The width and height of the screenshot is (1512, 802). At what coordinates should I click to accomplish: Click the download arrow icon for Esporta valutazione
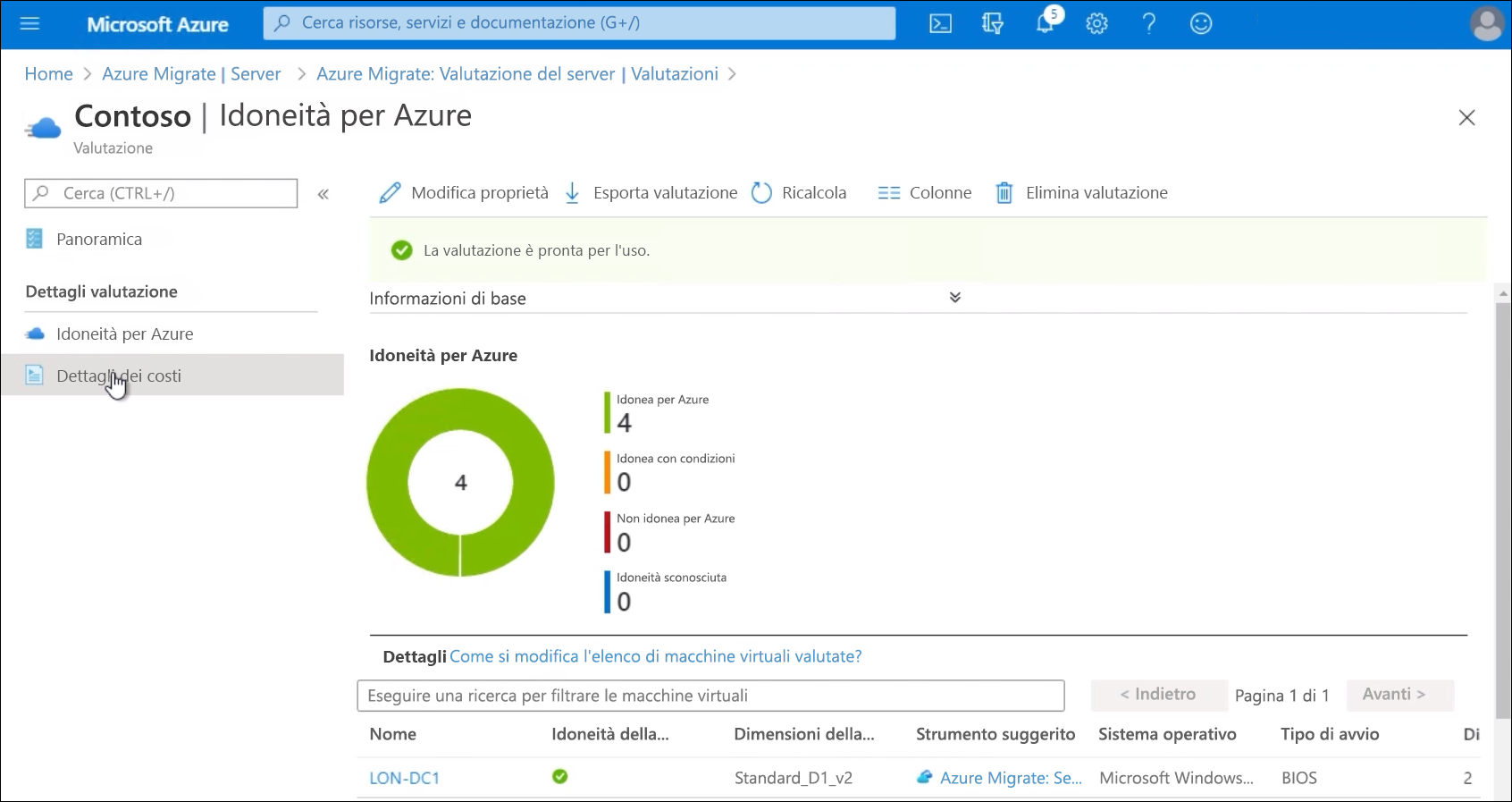573,193
